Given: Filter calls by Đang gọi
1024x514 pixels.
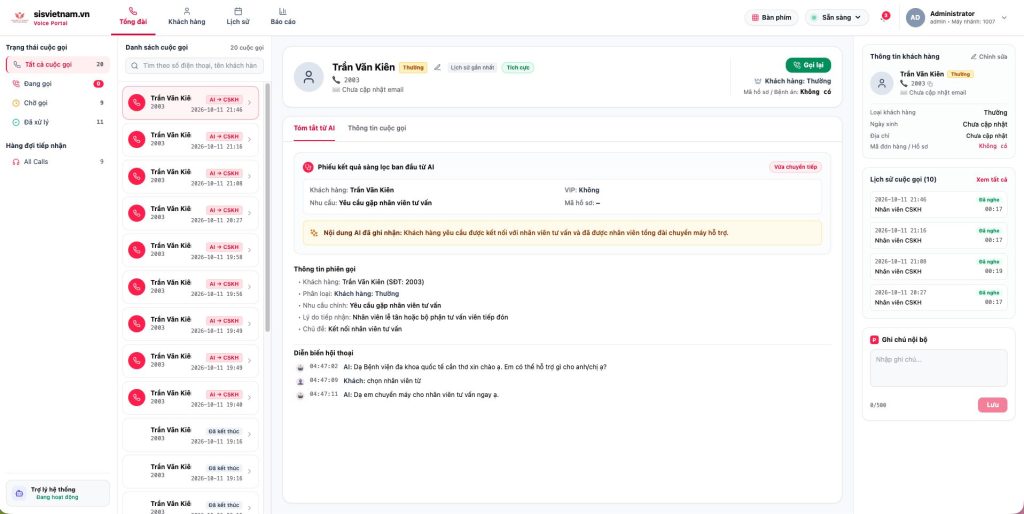Looking at the screenshot, I should coord(57,84).
